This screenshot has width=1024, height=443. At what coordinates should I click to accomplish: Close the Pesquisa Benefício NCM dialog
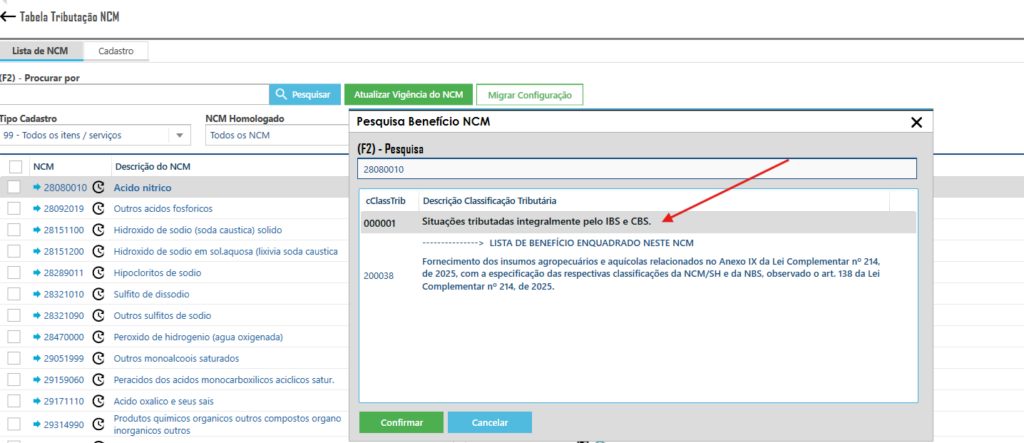coord(916,122)
